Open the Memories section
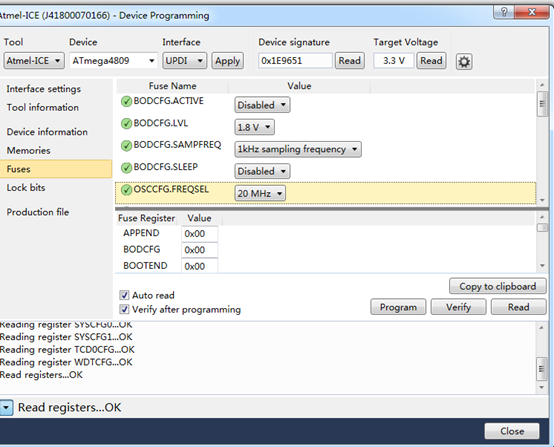 click(x=28, y=151)
